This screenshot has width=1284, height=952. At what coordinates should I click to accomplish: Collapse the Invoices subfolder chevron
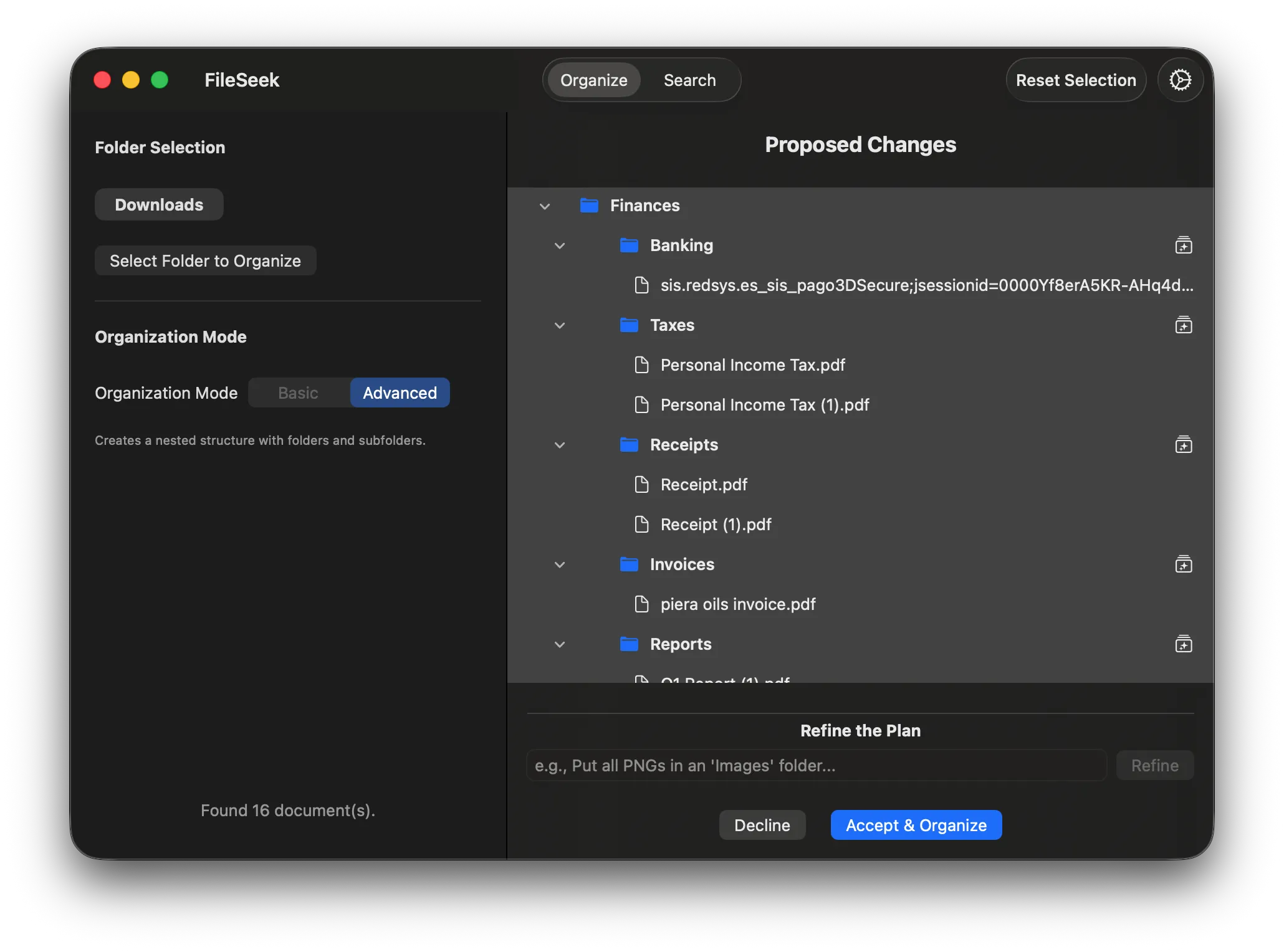pos(560,565)
